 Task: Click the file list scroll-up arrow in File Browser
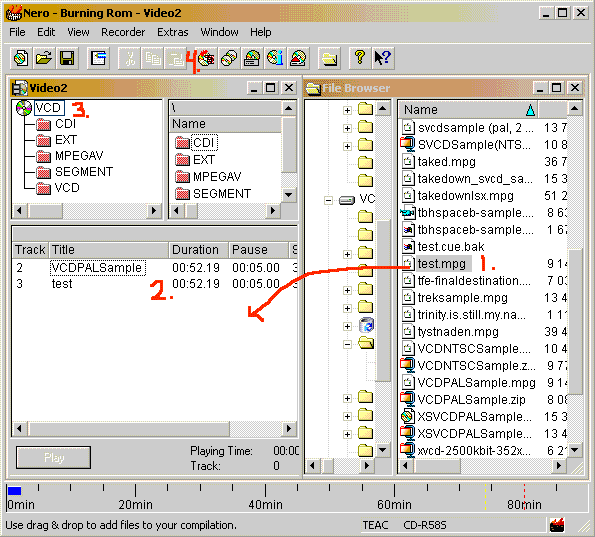pyautogui.click(x=575, y=109)
